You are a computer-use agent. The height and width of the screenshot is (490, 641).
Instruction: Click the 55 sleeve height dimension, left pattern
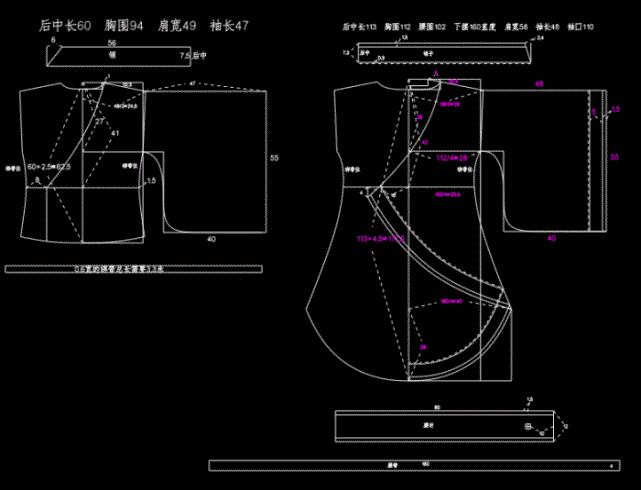[x=274, y=158]
